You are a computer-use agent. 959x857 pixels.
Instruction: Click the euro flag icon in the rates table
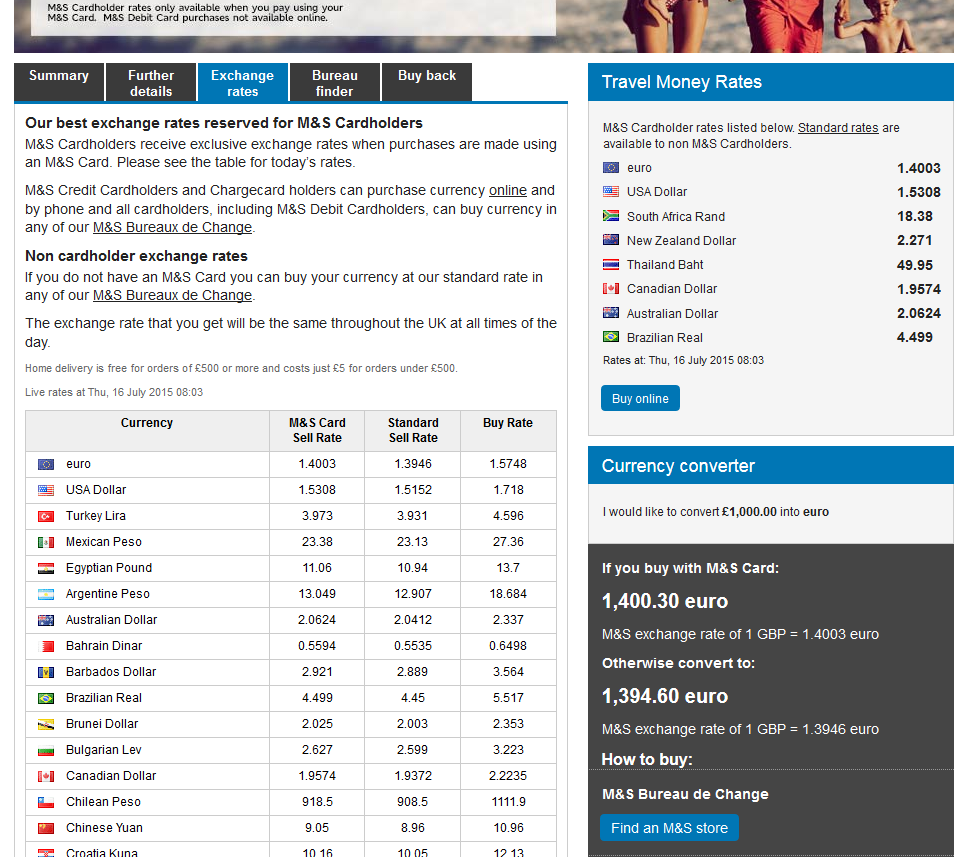pos(46,465)
